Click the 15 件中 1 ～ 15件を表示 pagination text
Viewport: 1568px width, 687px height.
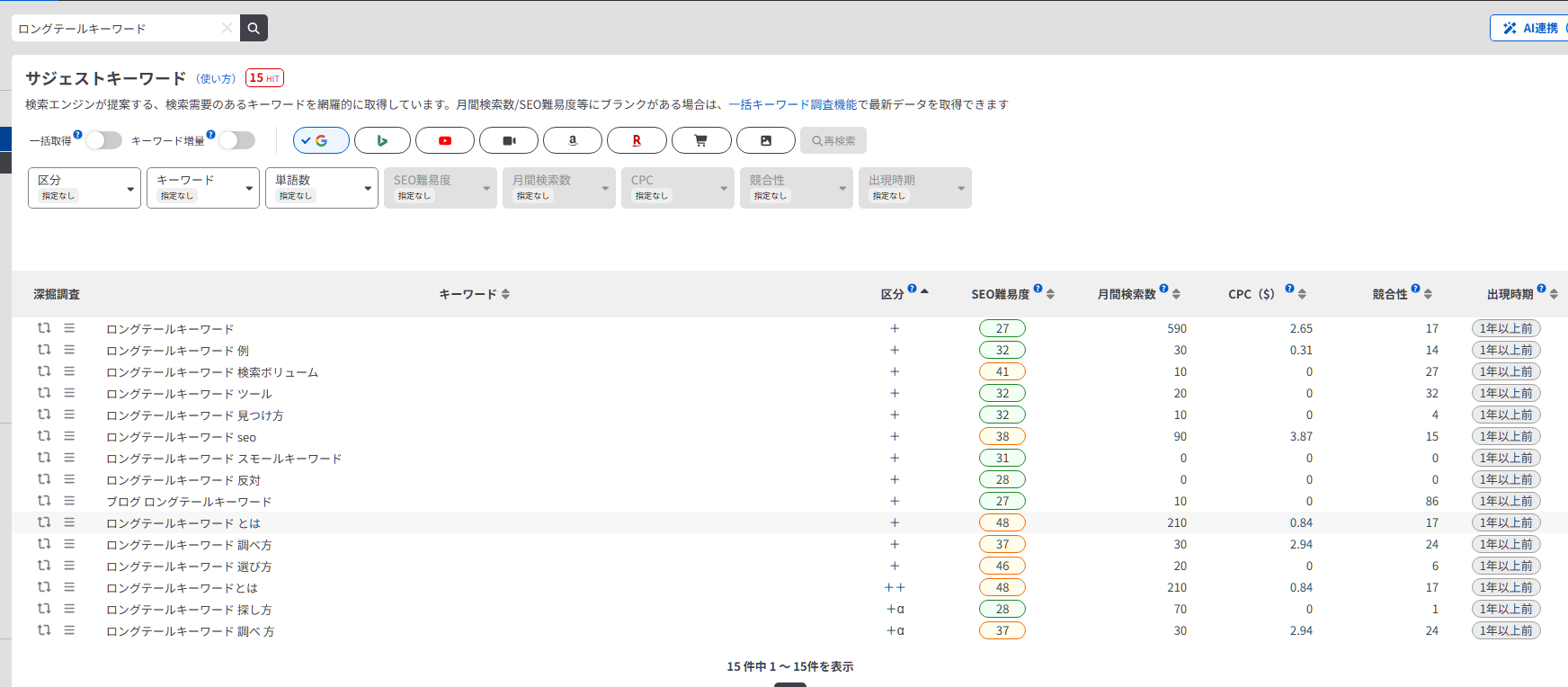click(790, 666)
